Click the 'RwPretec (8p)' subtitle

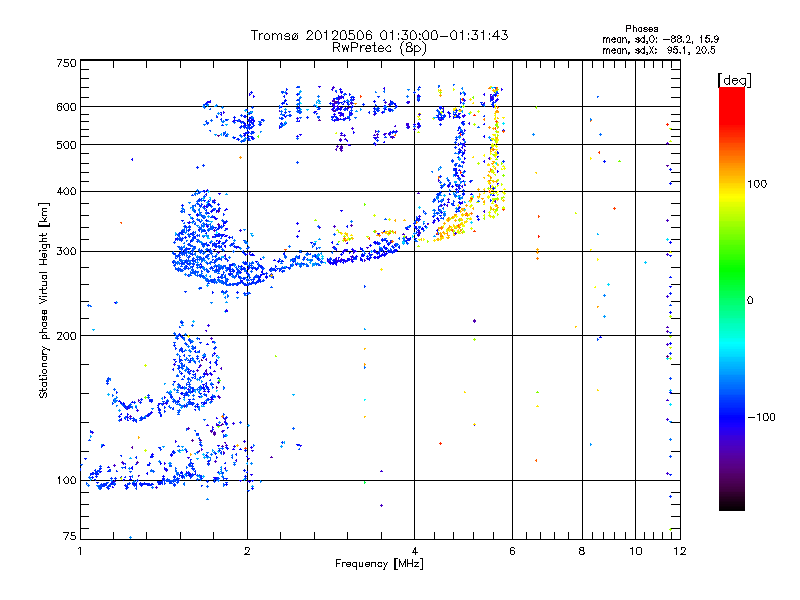click(379, 48)
